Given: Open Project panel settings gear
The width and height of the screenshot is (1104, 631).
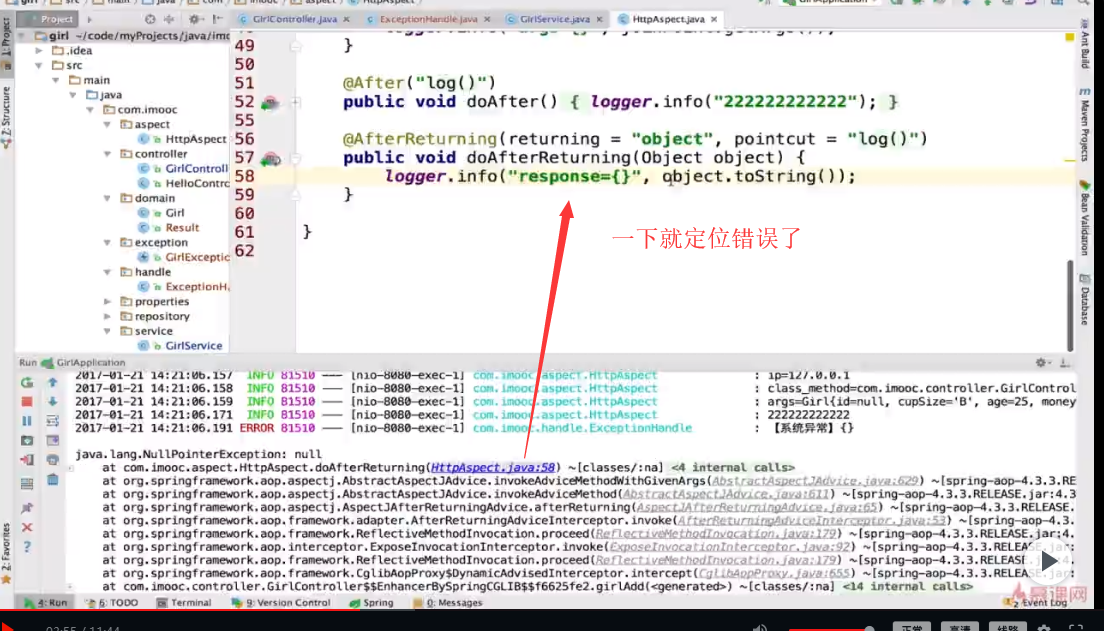Looking at the screenshot, I should 194,19.
